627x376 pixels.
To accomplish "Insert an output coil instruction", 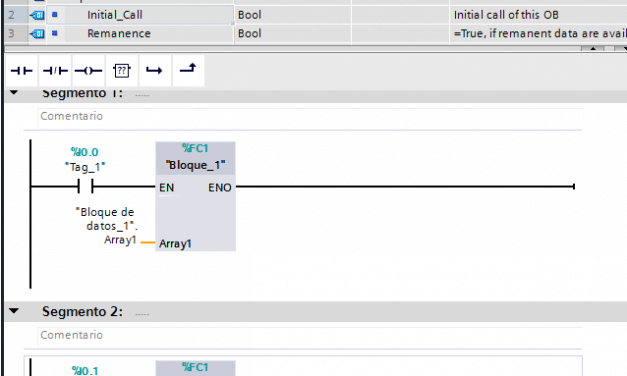I will pos(88,71).
